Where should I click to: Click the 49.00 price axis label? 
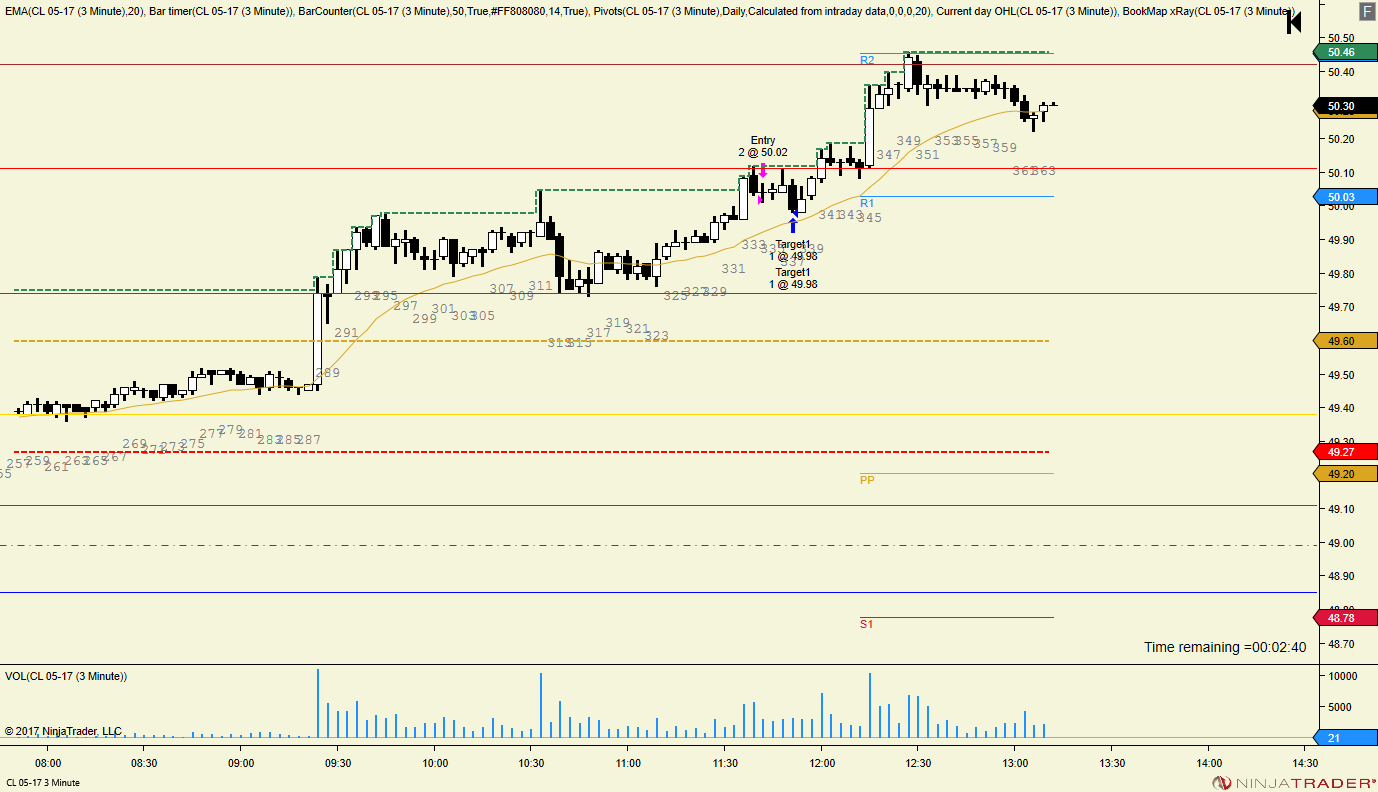coord(1342,543)
